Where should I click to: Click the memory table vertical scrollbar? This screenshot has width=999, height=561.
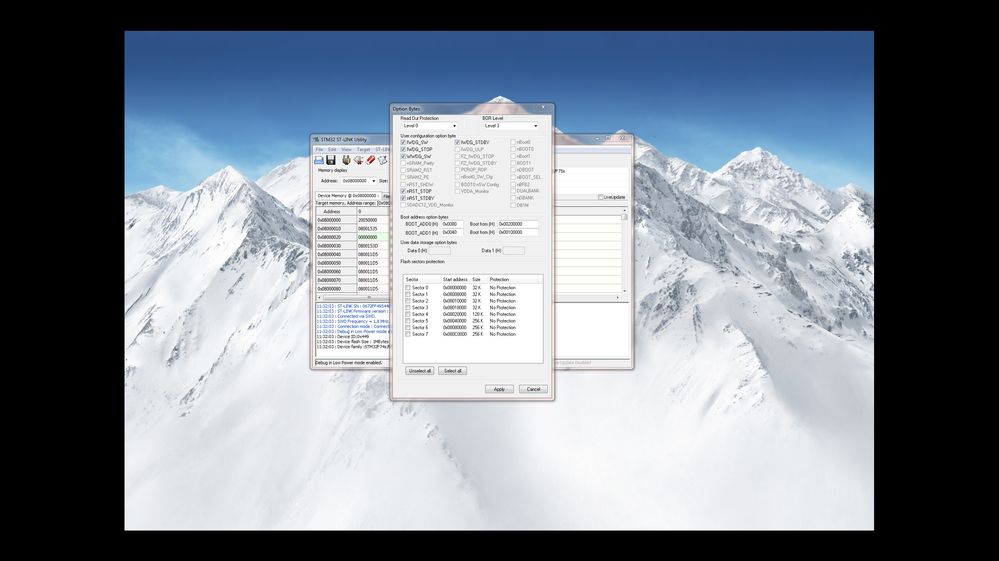click(624, 250)
